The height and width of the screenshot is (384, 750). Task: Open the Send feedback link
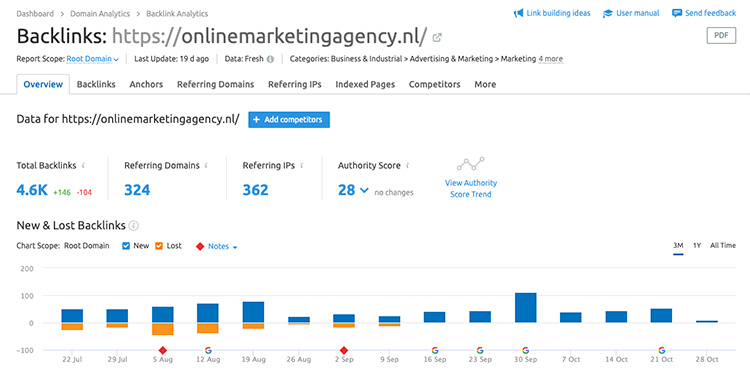710,13
